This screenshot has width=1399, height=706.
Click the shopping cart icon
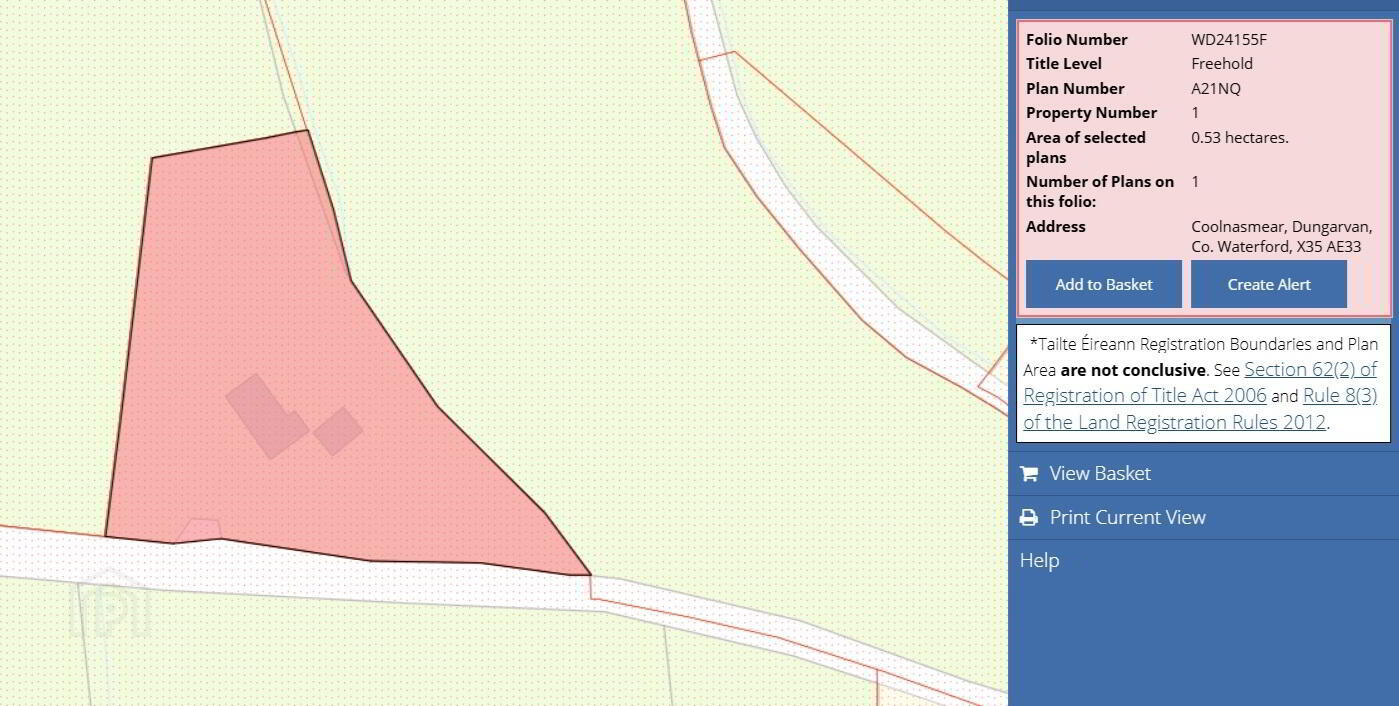tap(1029, 474)
